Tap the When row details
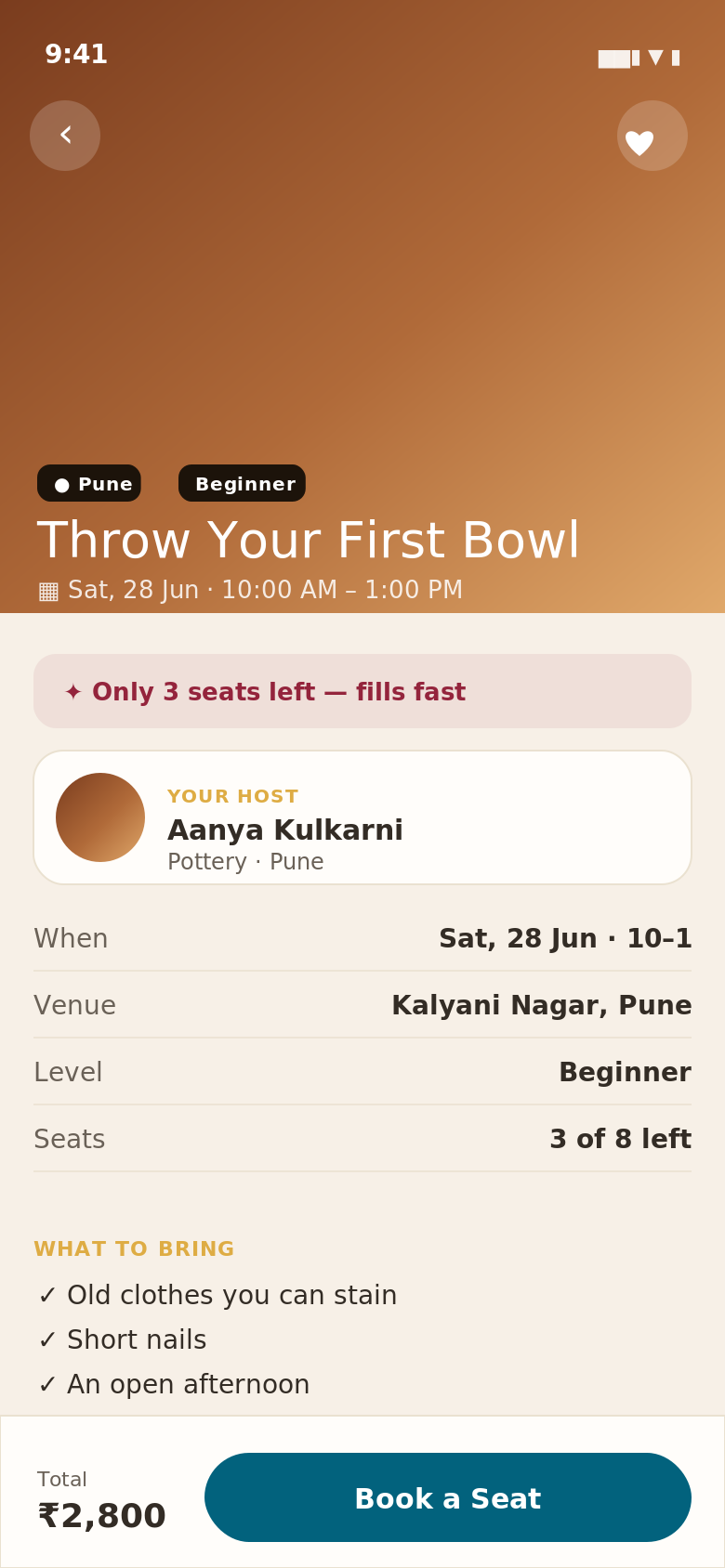Viewport: 725px width, 1568px height. (x=362, y=938)
